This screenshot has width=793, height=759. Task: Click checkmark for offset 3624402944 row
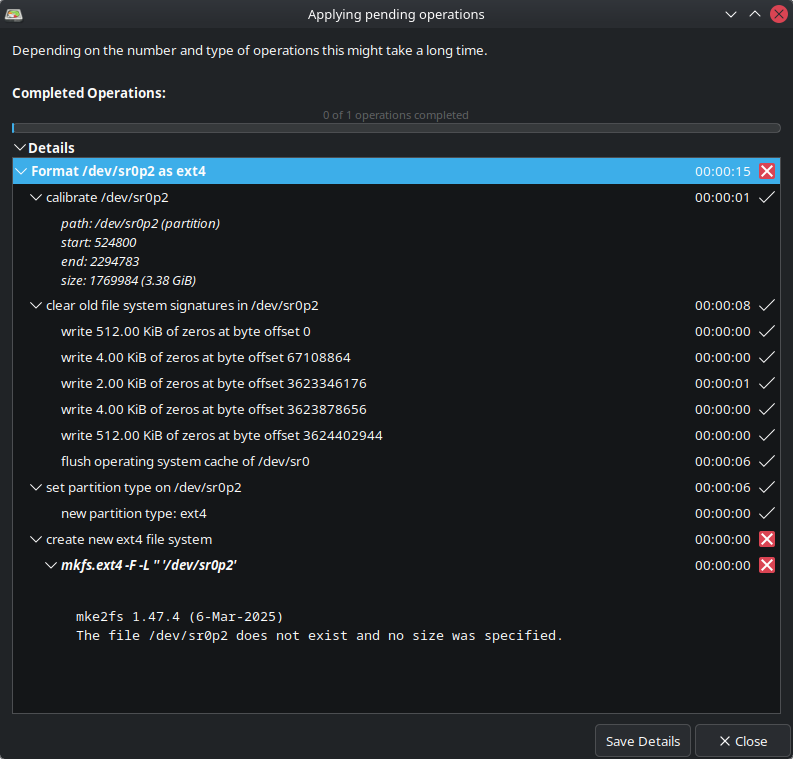pos(767,435)
